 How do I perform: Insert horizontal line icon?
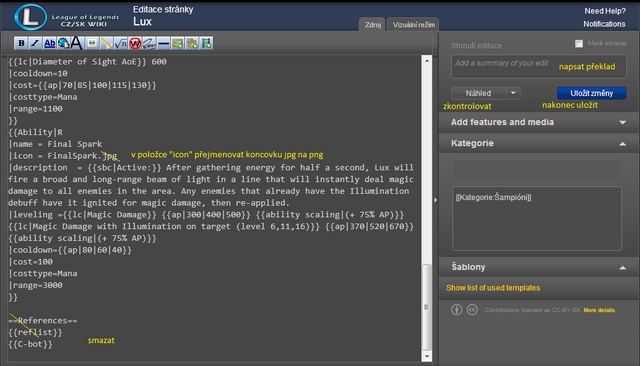[x=163, y=43]
